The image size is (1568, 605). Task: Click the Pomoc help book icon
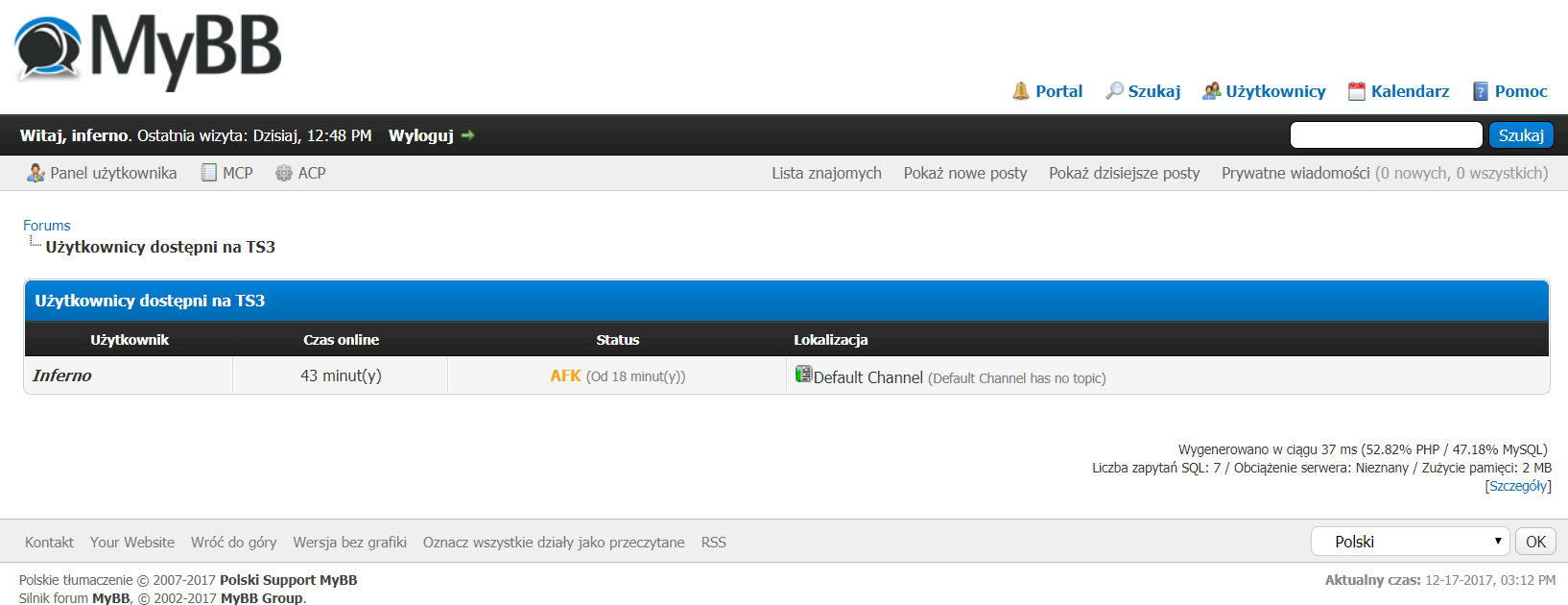point(1481,91)
